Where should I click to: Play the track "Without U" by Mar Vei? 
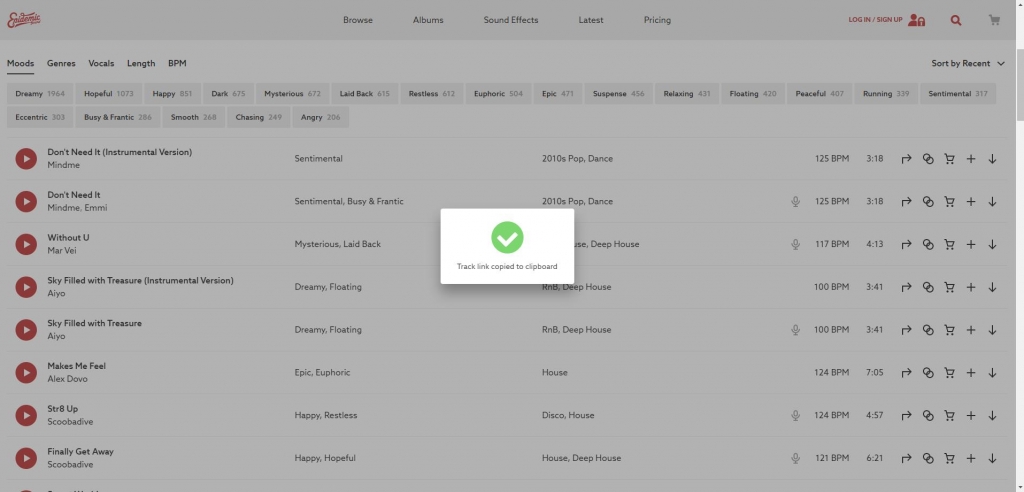(26, 244)
